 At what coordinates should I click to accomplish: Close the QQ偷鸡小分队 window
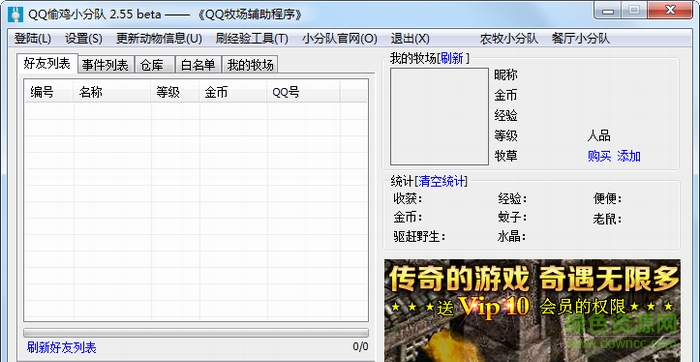click(x=670, y=10)
